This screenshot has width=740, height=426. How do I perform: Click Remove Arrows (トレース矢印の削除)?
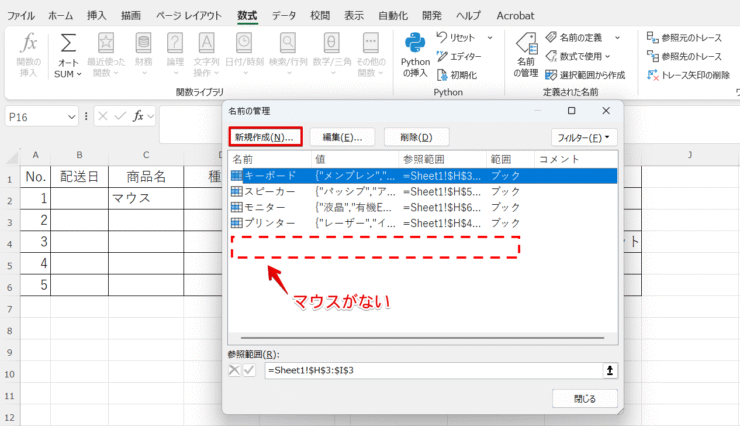[x=689, y=75]
